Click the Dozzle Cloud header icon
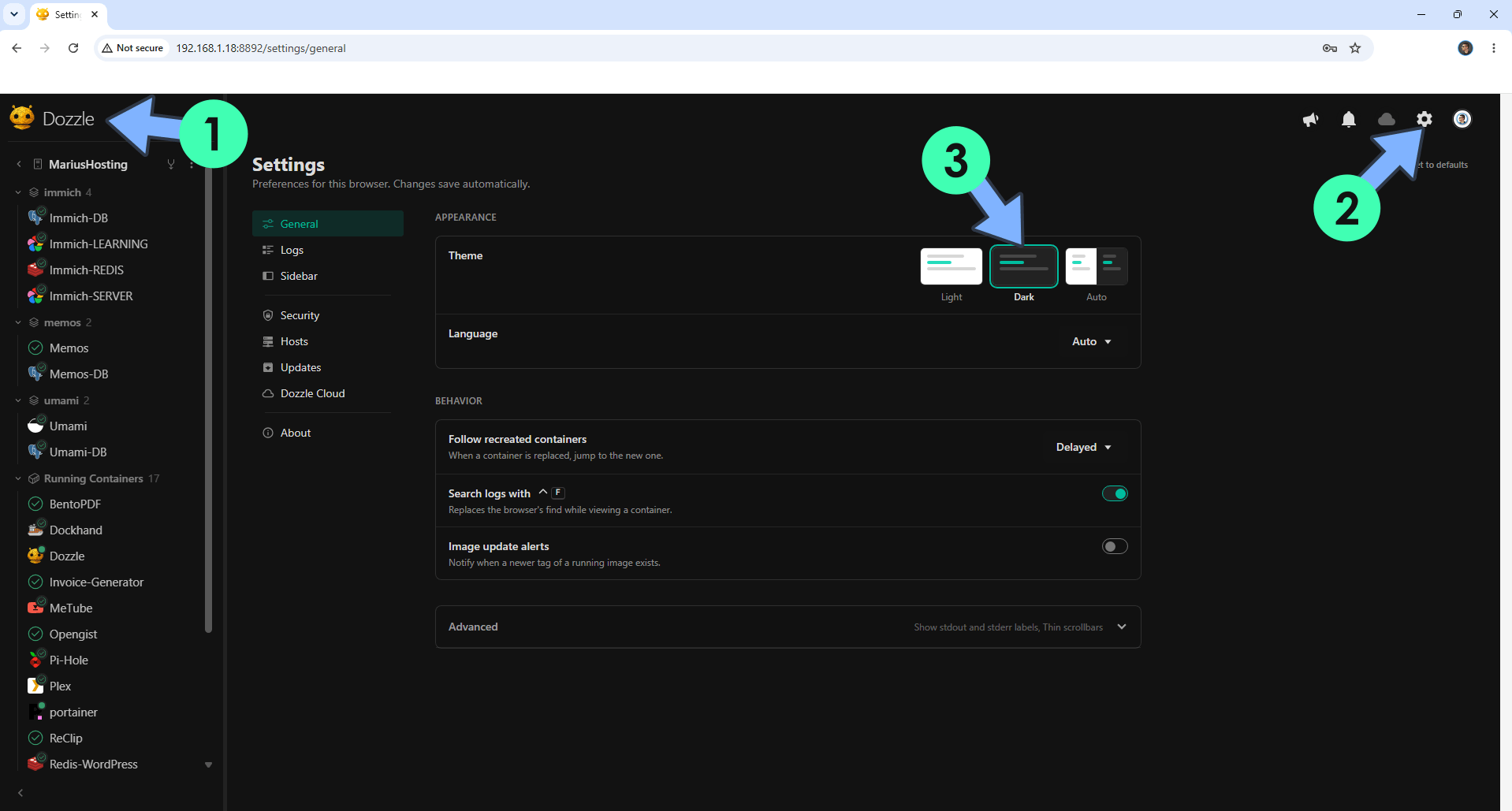This screenshot has width=1512, height=811. point(1387,119)
